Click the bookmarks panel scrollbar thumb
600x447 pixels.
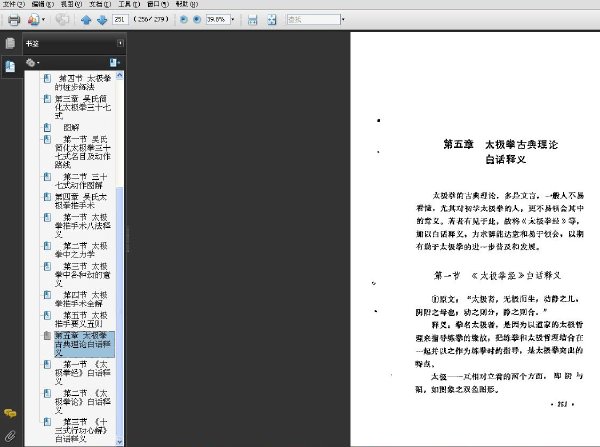tap(120, 312)
